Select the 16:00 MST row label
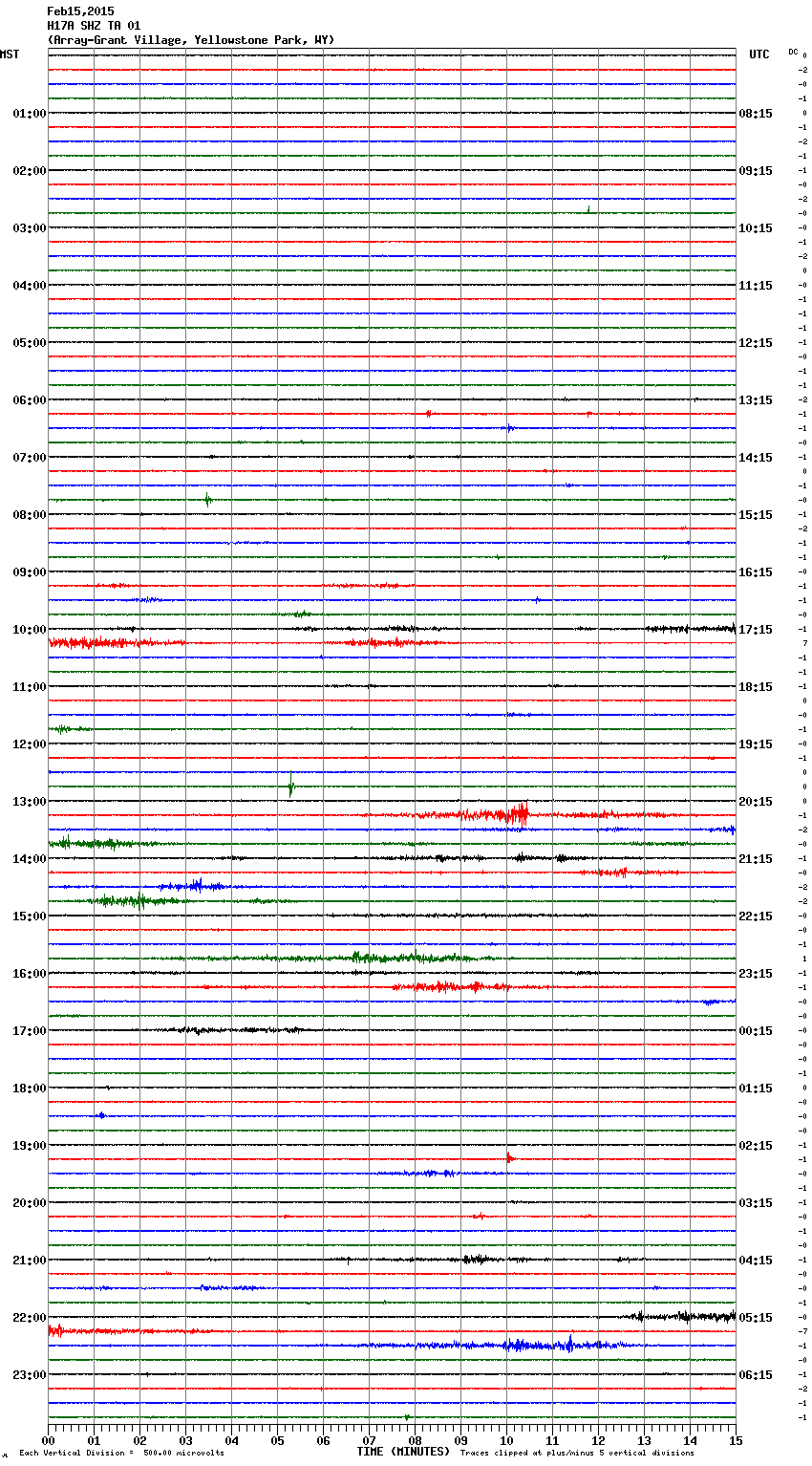 click(30, 974)
